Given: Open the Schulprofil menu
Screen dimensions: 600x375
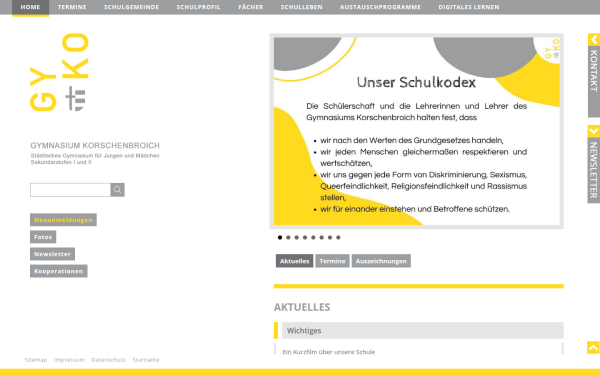Looking at the screenshot, I should click(198, 7).
